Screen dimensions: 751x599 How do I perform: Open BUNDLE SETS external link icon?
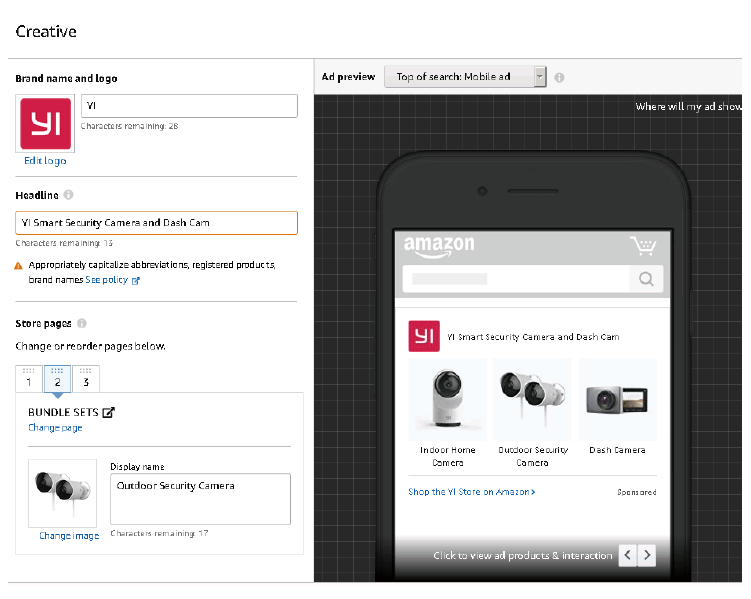[108, 412]
